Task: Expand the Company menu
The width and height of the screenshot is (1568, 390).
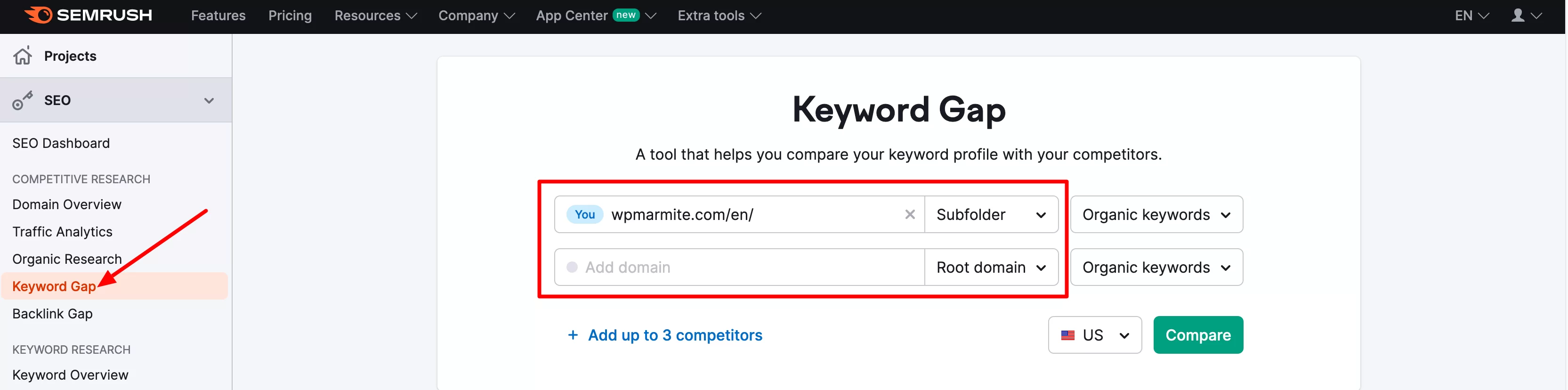Action: pos(477,16)
